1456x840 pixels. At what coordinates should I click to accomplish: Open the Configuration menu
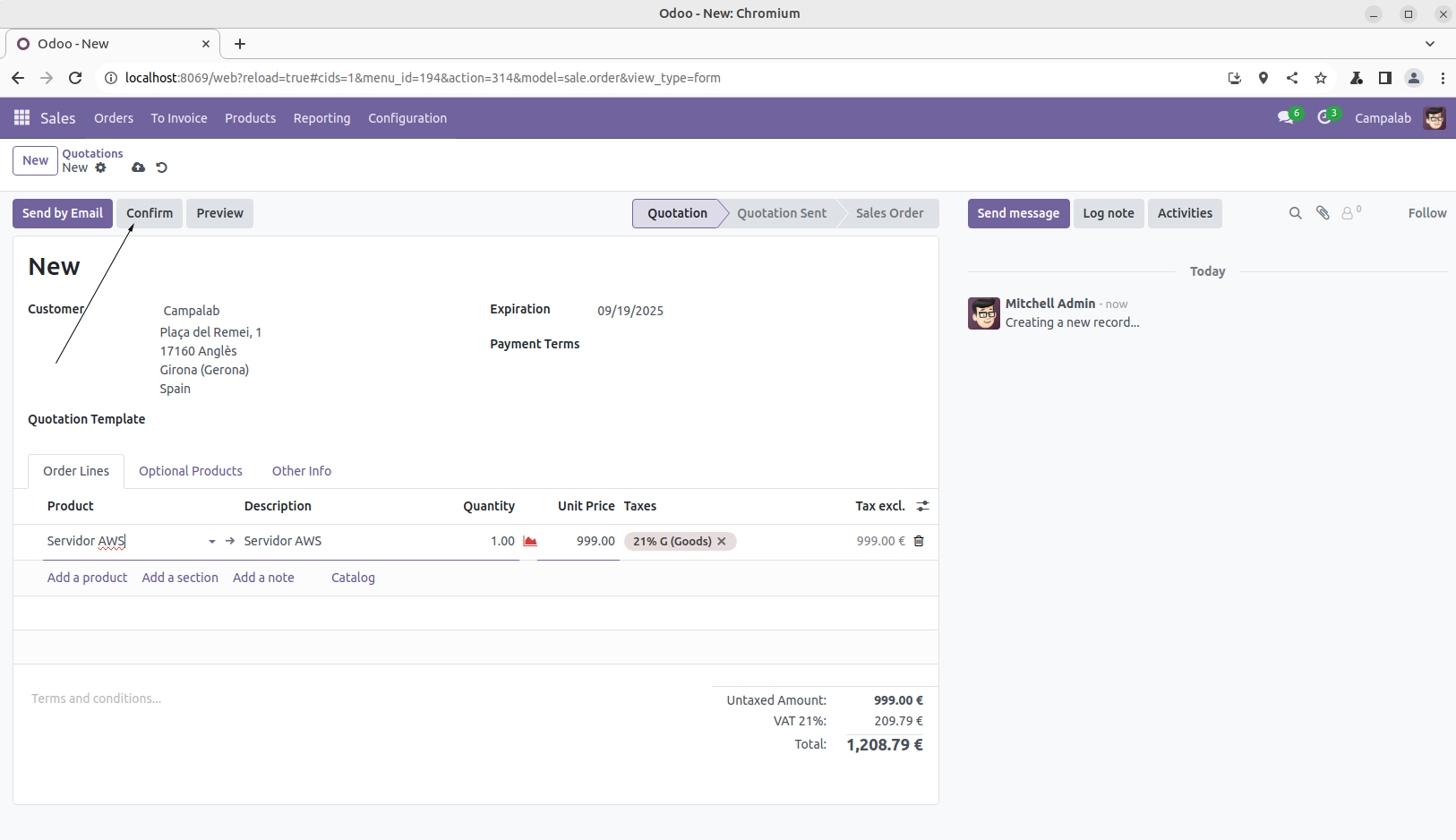point(407,118)
